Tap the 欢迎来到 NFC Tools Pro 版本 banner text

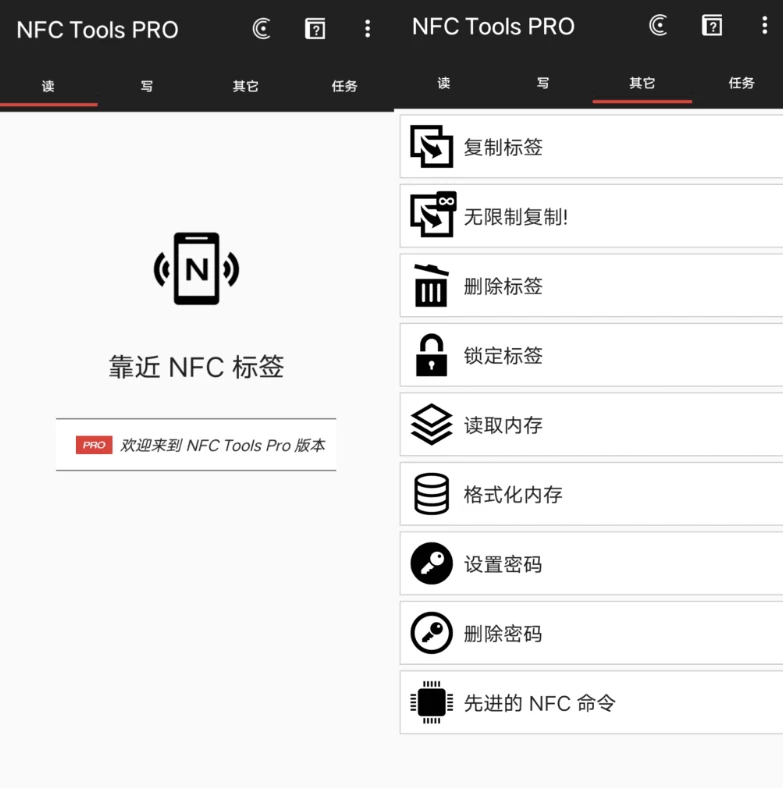pyautogui.click(x=222, y=445)
